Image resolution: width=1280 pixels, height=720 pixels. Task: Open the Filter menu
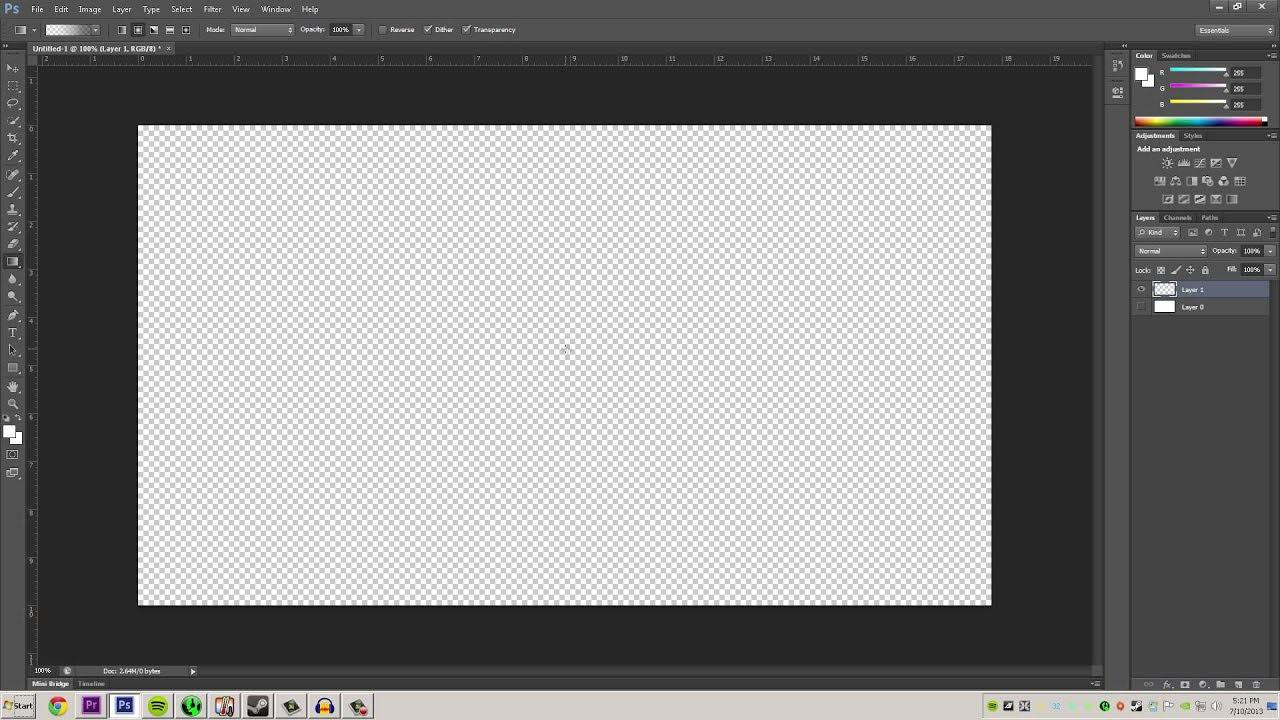pyautogui.click(x=212, y=9)
